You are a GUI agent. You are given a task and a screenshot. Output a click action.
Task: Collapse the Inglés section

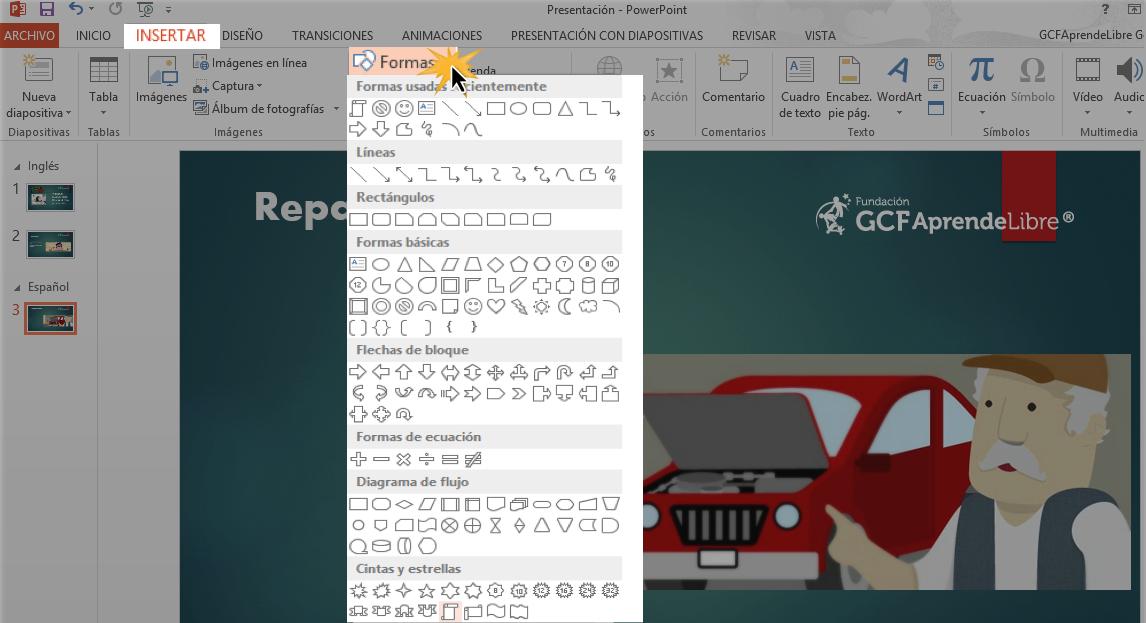(18, 167)
